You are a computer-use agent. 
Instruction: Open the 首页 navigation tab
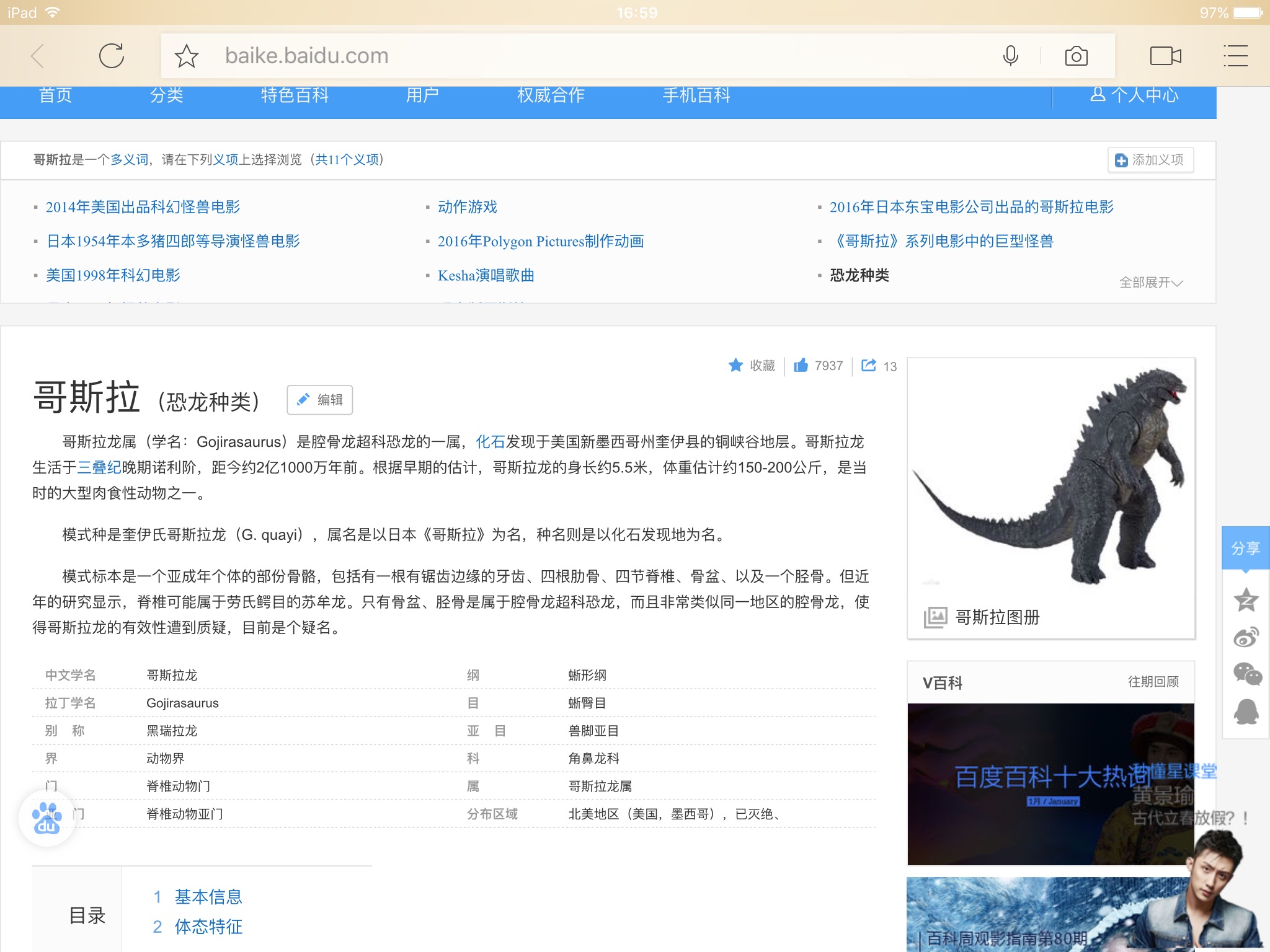pyautogui.click(x=55, y=95)
